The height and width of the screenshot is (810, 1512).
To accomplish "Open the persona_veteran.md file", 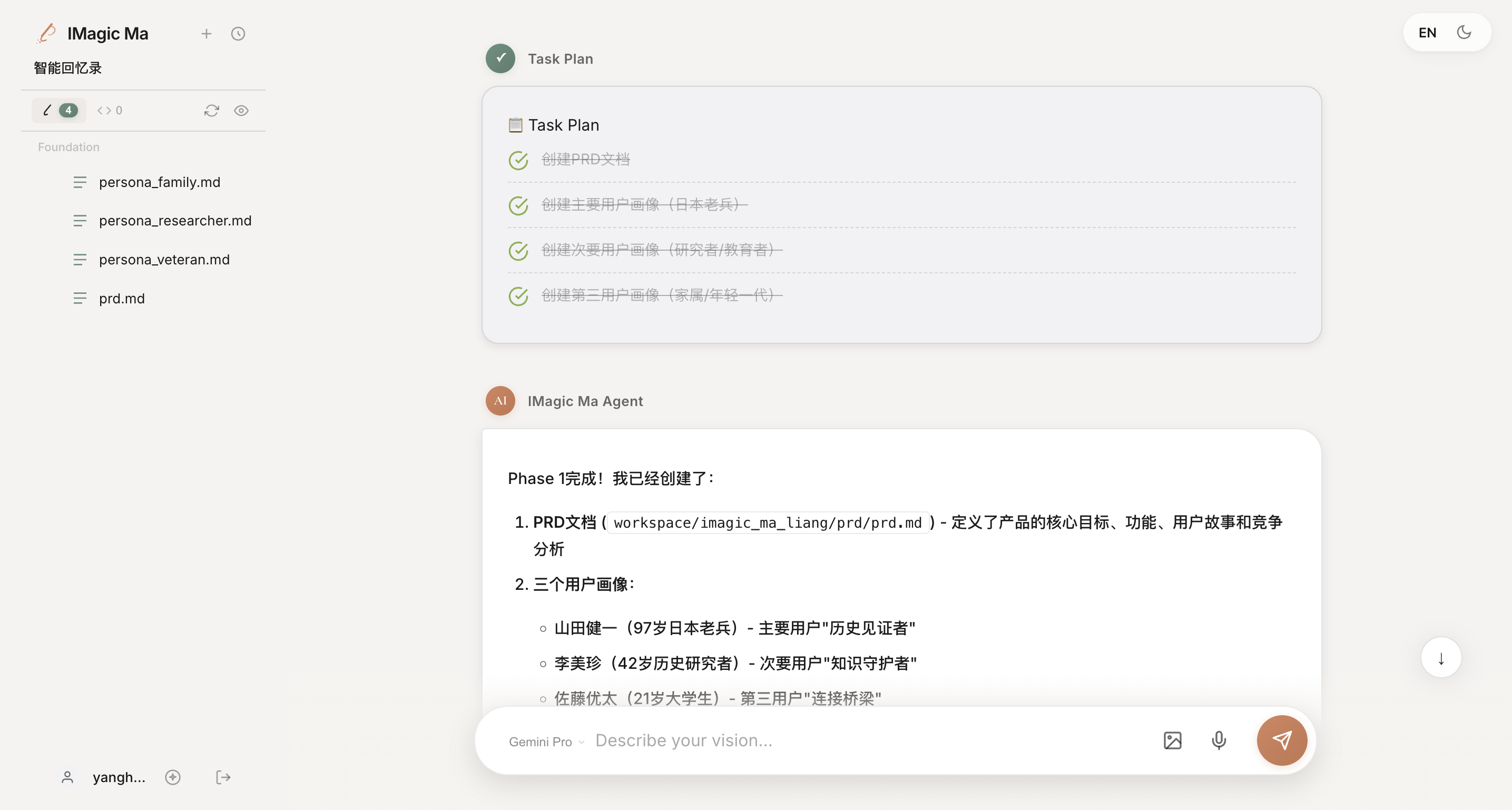I will click(164, 260).
